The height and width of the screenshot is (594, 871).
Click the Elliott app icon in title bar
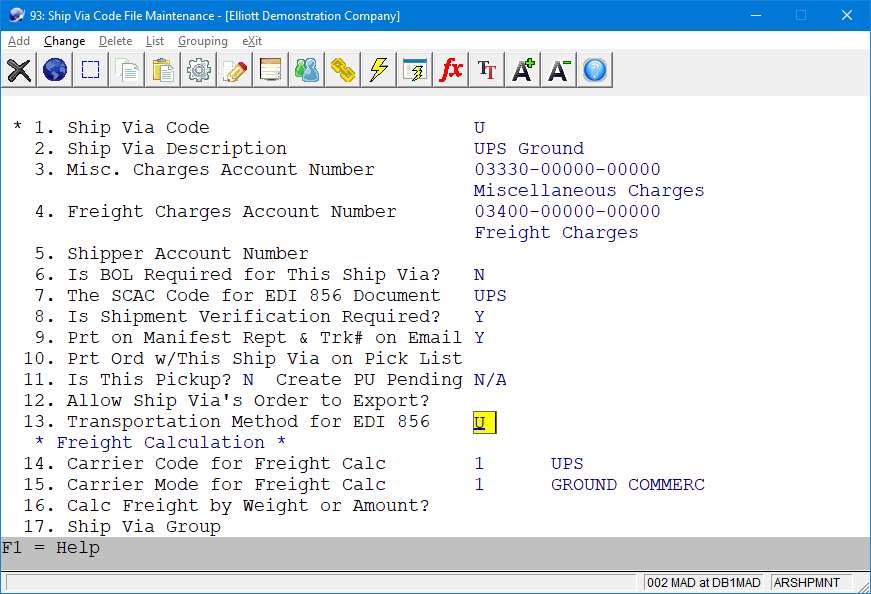[17, 15]
